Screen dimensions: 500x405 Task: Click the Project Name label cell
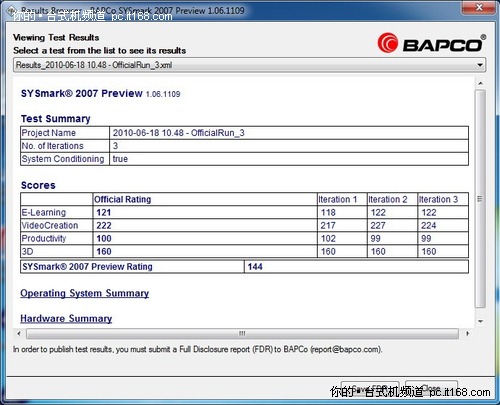coord(65,133)
